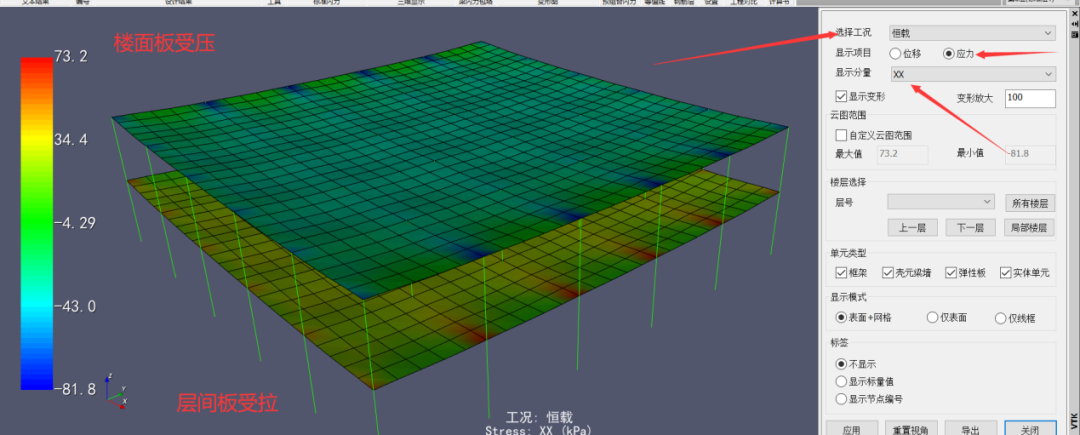Click the -81.8 legend minimum label
The image size is (1080, 435).
[x=74, y=390]
